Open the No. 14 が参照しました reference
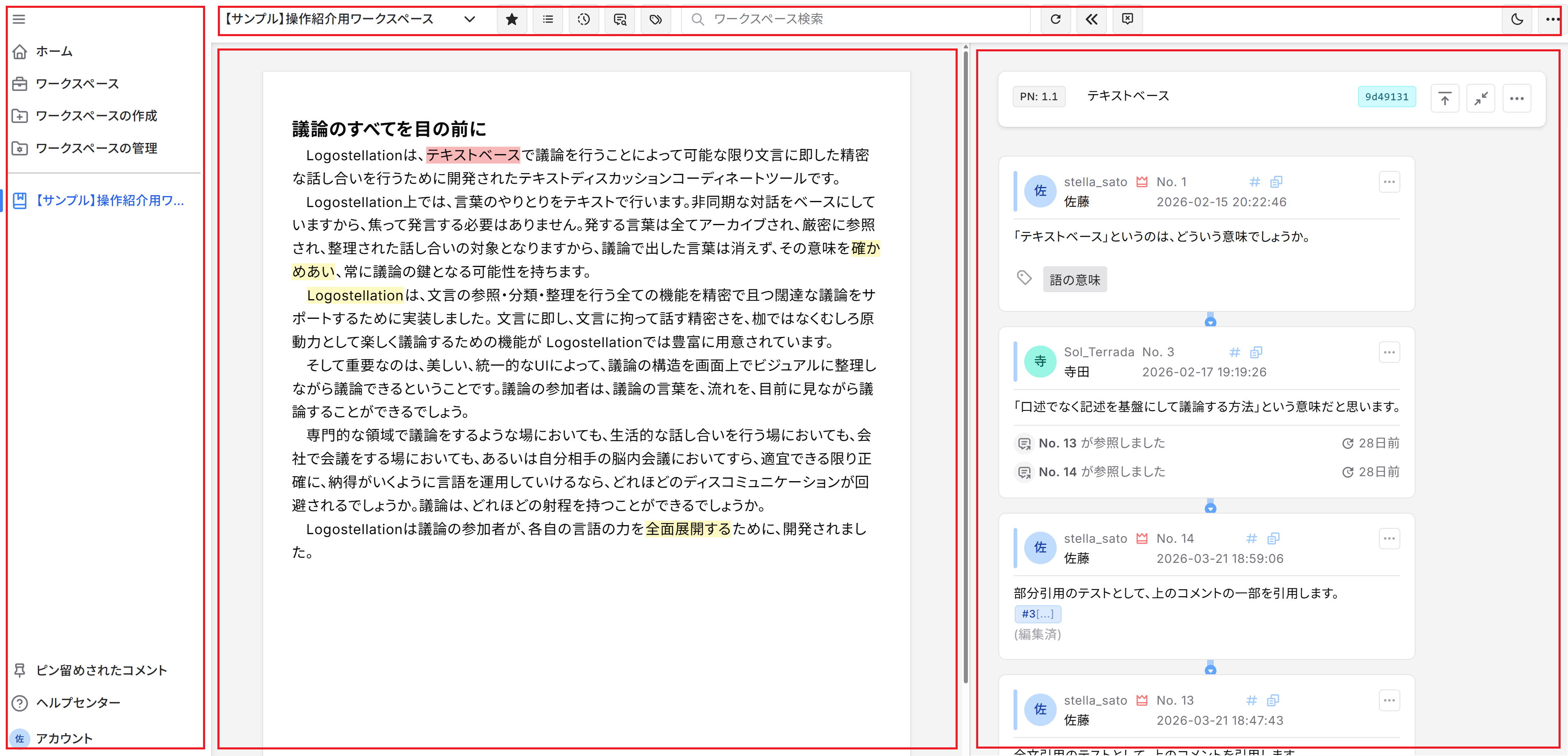 pos(1102,472)
